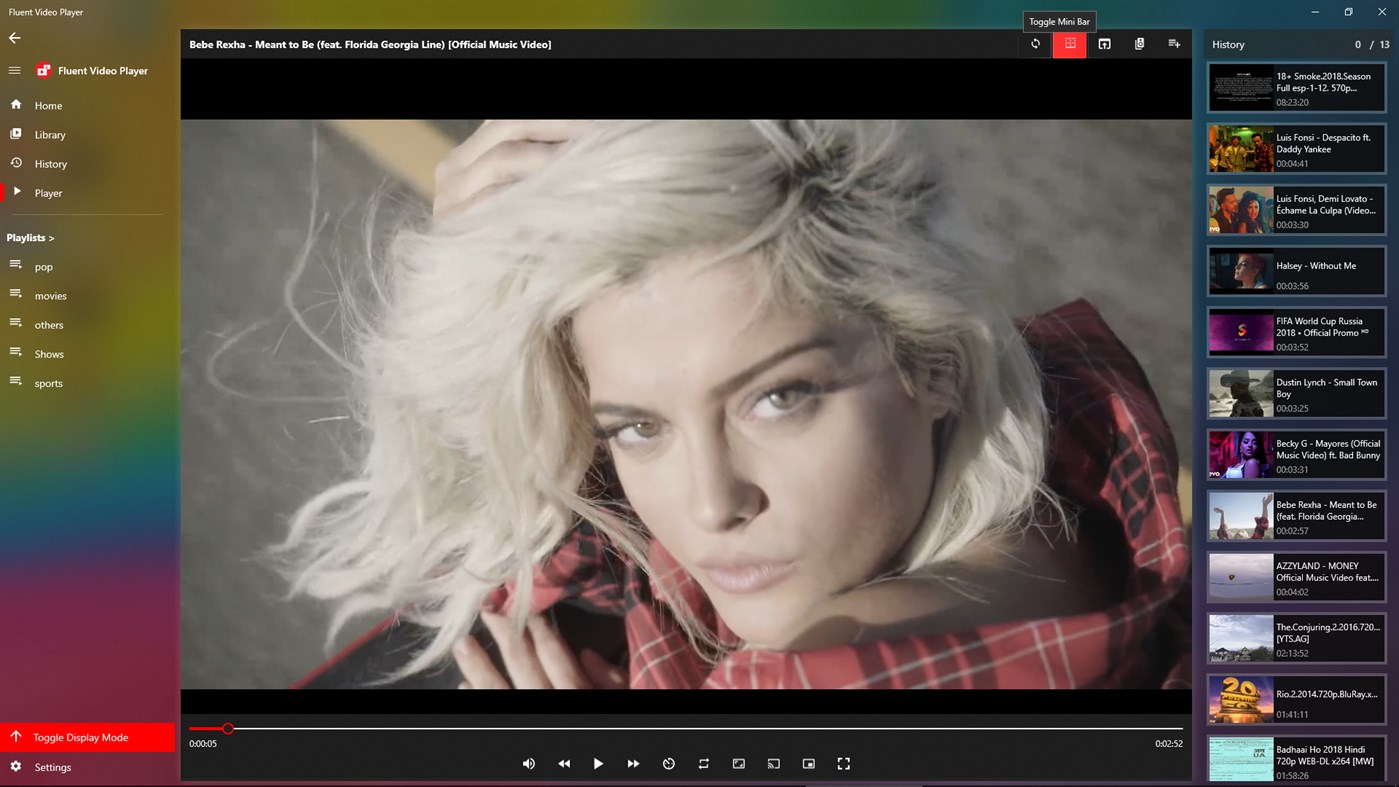Collapse the player with the back arrow
This screenshot has height=787, width=1399.
(14, 38)
